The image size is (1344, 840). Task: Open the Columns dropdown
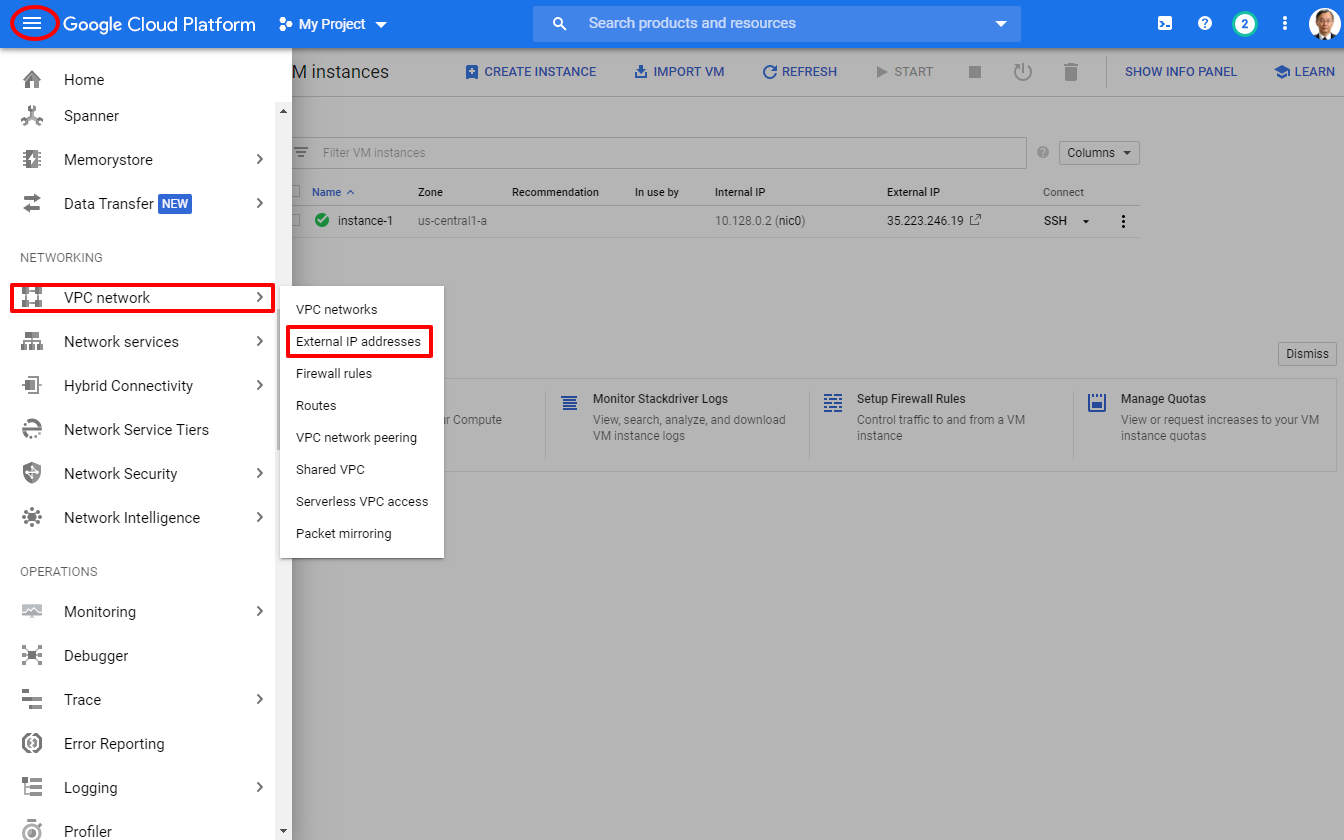point(1099,153)
